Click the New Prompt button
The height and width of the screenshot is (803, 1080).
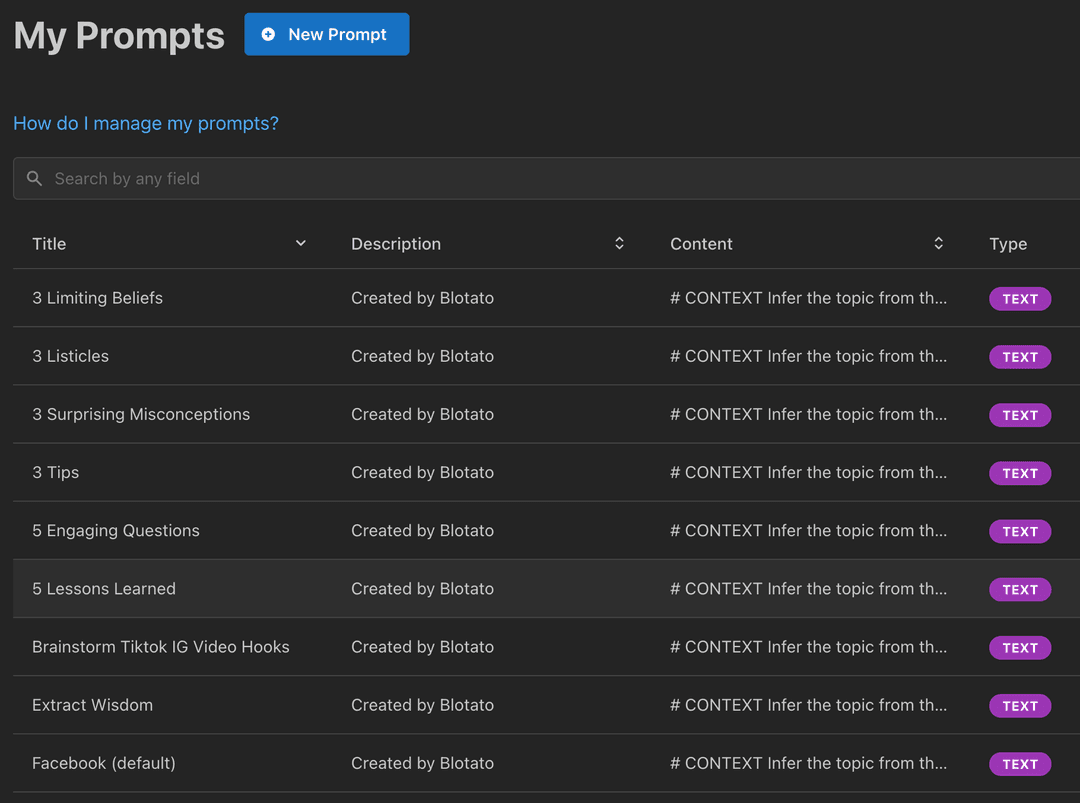(326, 35)
